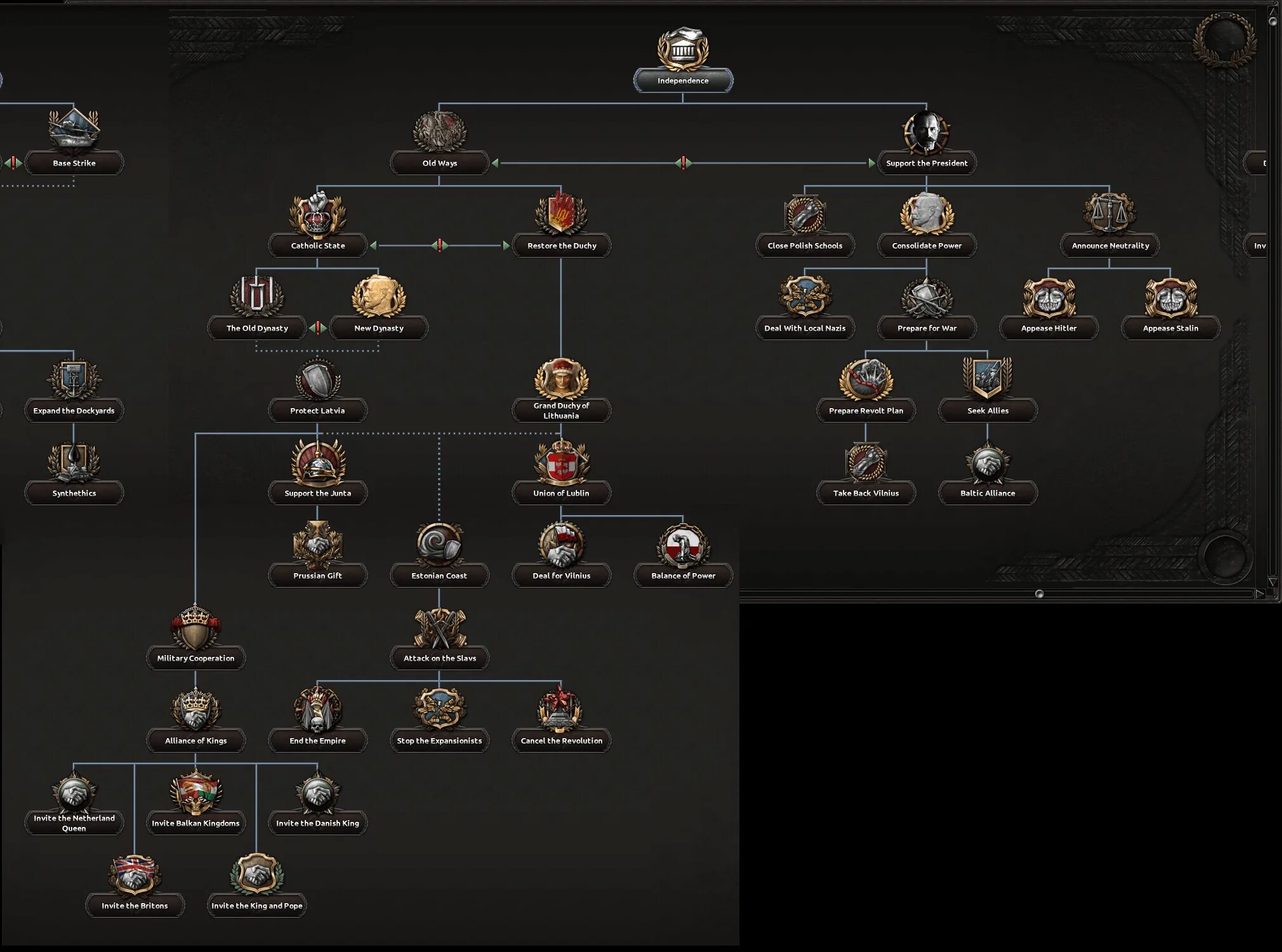Click the Grand Duchy of Lithuania label
Image resolution: width=1282 pixels, height=952 pixels.
click(561, 411)
